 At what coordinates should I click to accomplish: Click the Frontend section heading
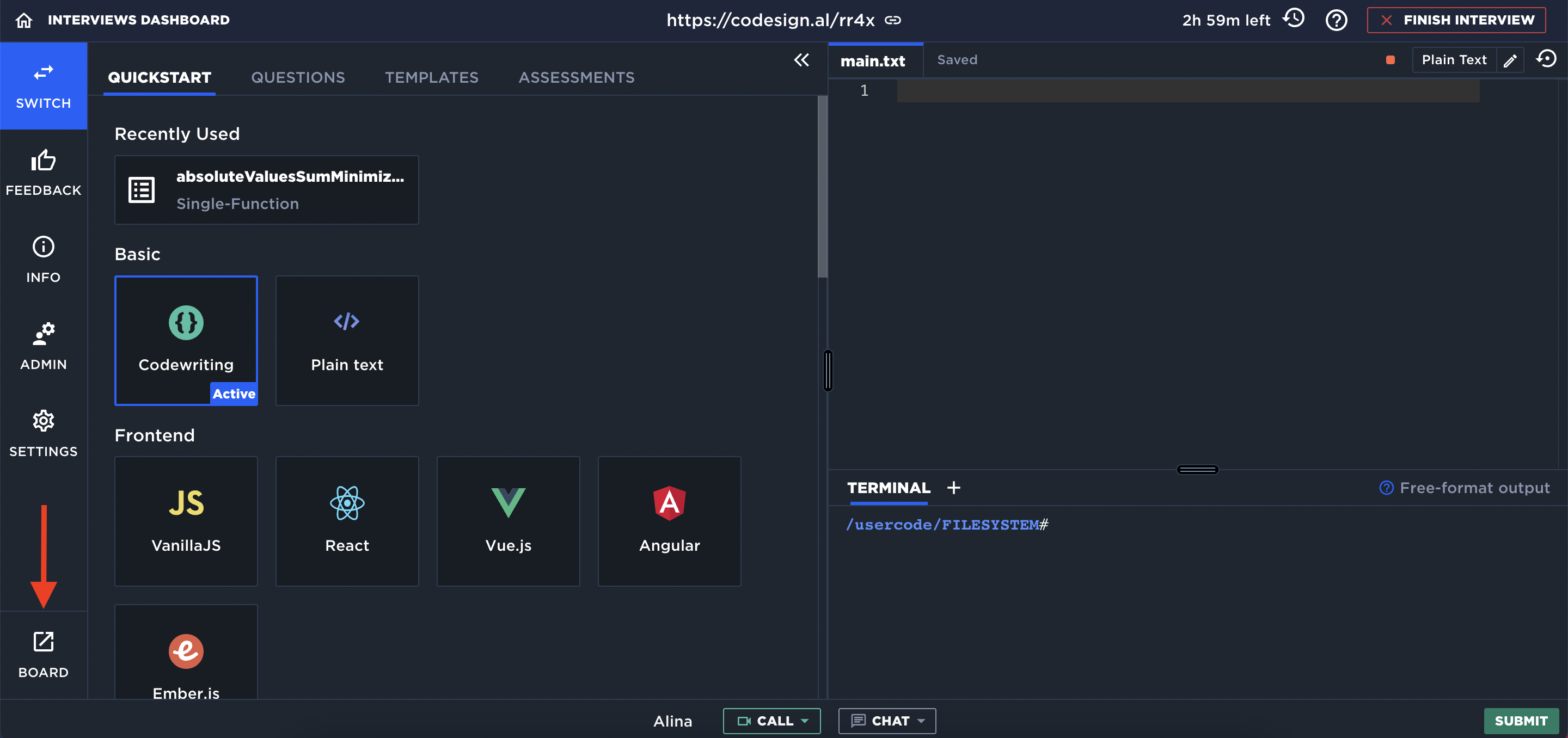pos(155,435)
